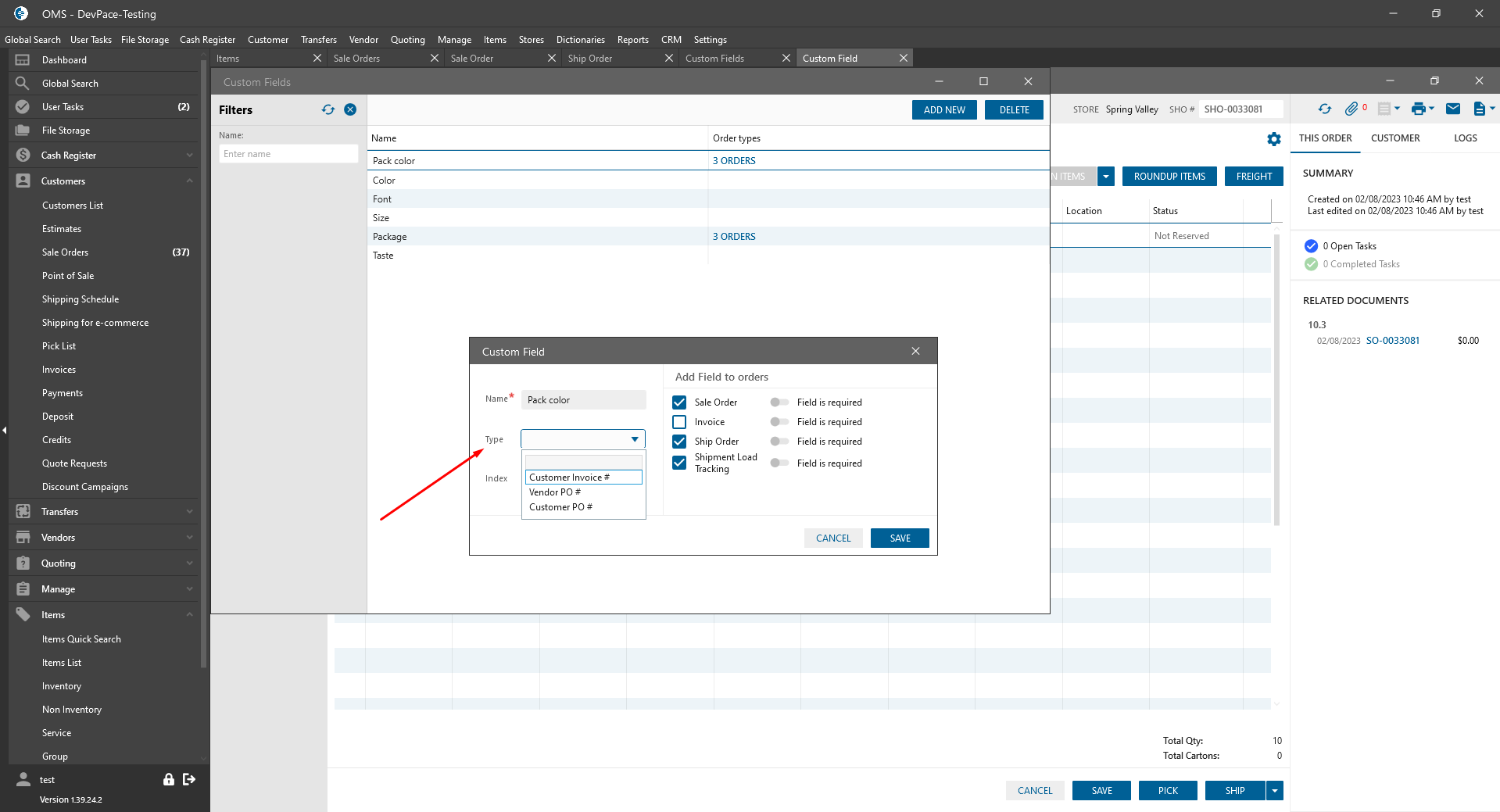The image size is (1500, 812).
Task: Open the Dictionaries menu
Action: (x=580, y=40)
